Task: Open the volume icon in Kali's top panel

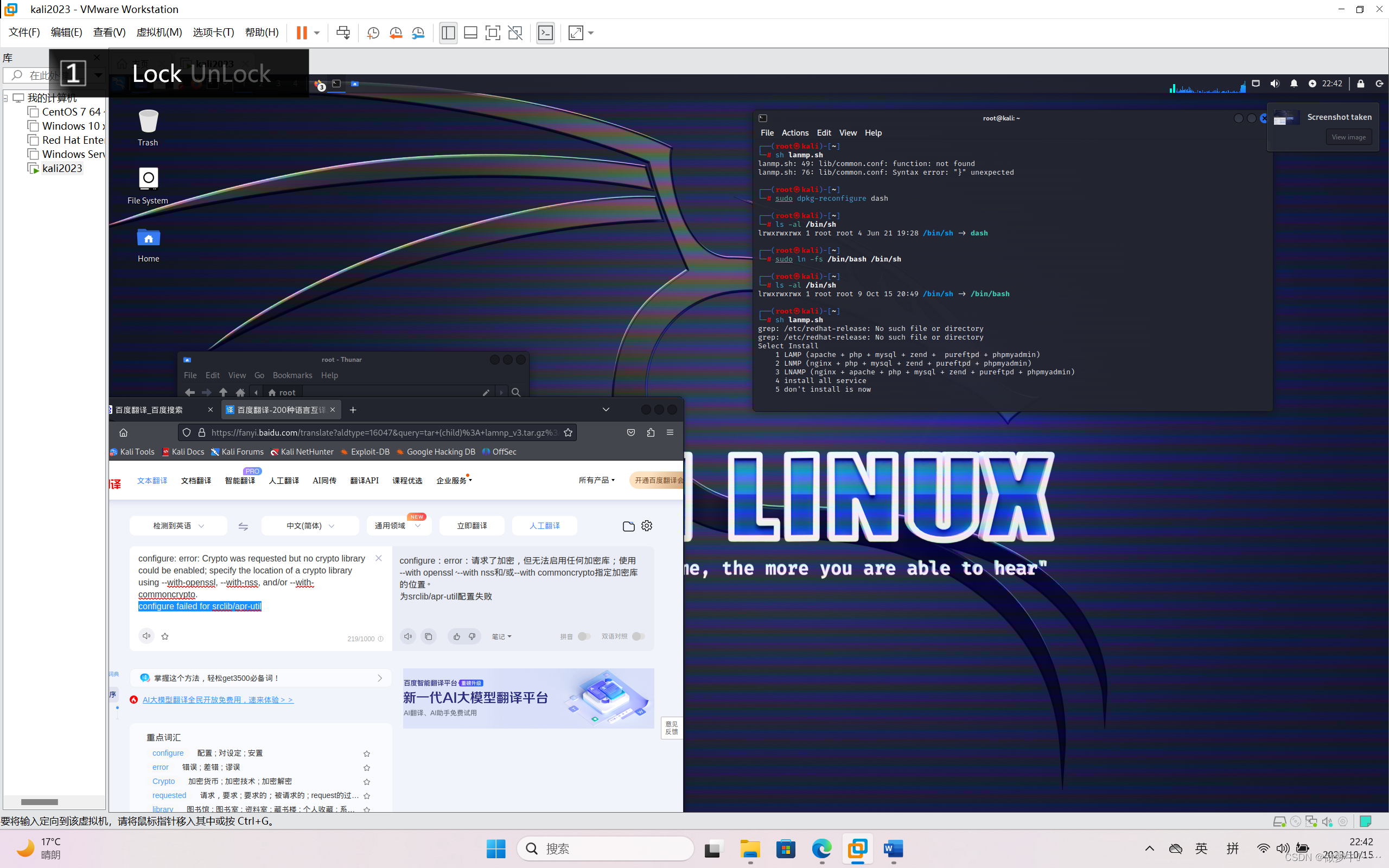Action: [1275, 83]
